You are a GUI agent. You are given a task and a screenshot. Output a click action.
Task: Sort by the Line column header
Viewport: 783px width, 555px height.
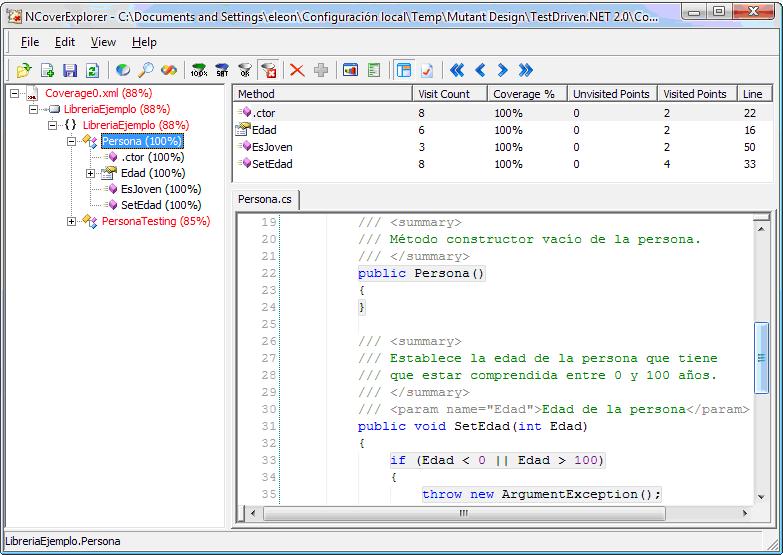[755, 94]
